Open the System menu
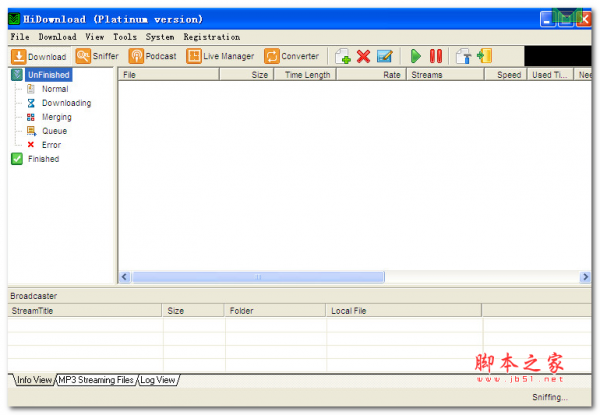This screenshot has width=600, height=415. tap(160, 37)
